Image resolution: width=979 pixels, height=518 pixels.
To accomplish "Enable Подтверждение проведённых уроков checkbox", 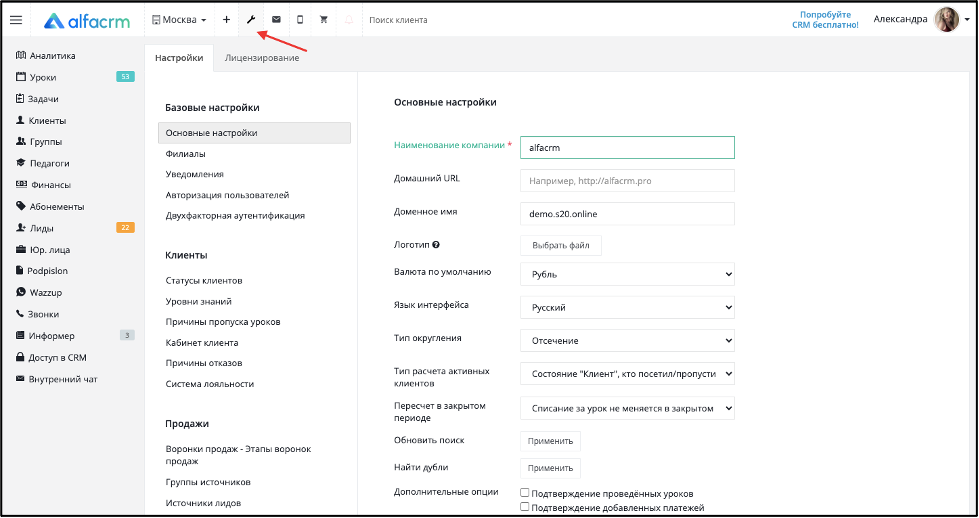I will 525,493.
